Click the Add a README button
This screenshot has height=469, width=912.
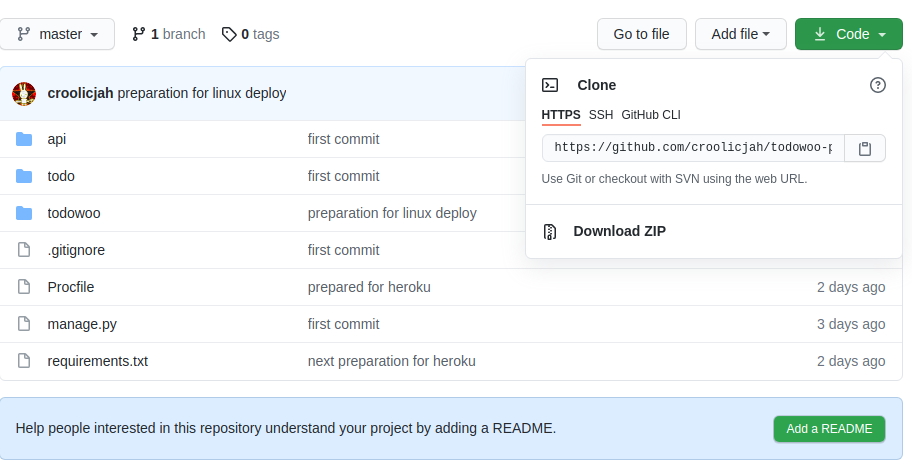[829, 429]
